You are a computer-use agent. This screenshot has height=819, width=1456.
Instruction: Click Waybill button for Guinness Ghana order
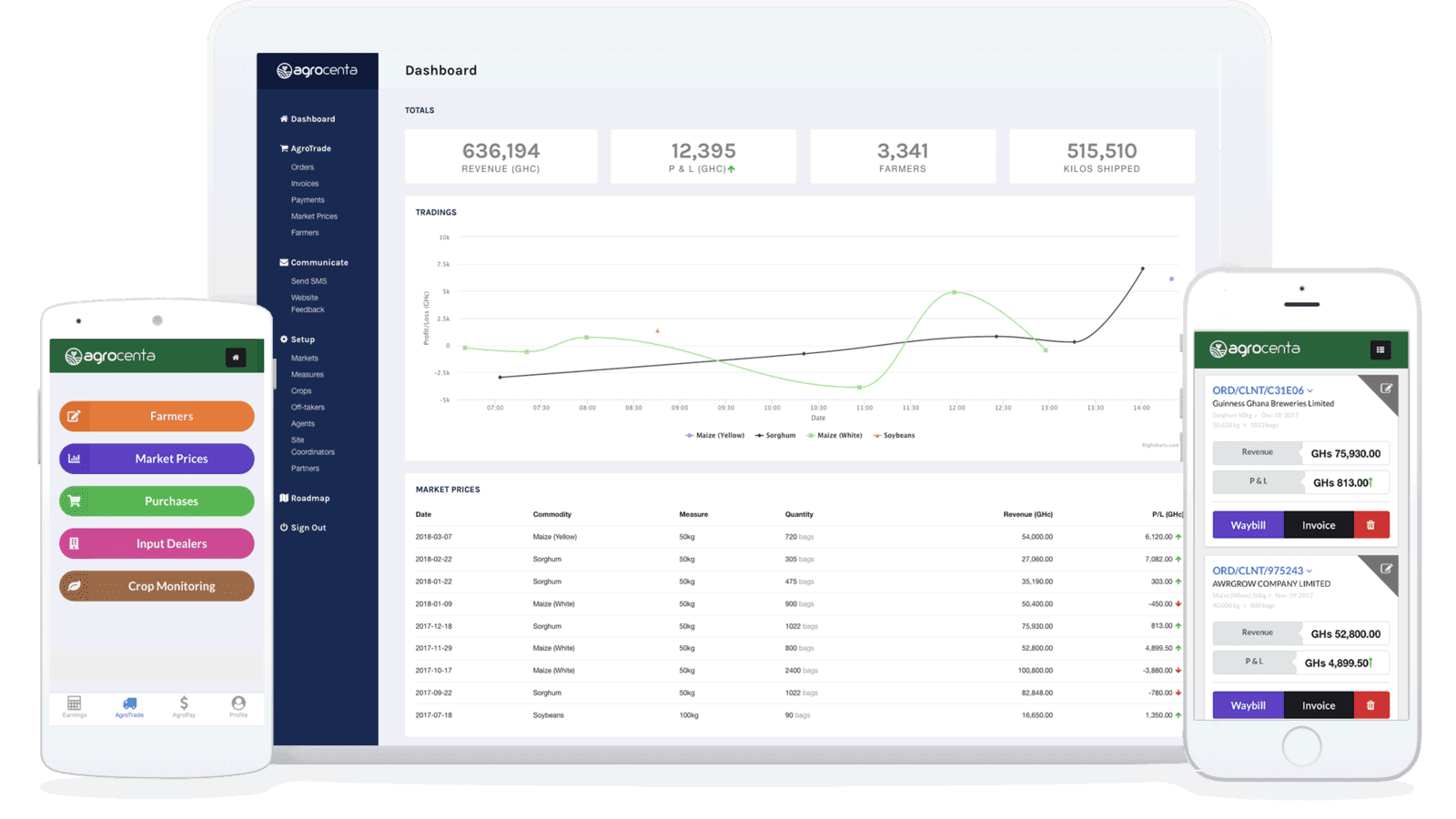coord(1248,525)
